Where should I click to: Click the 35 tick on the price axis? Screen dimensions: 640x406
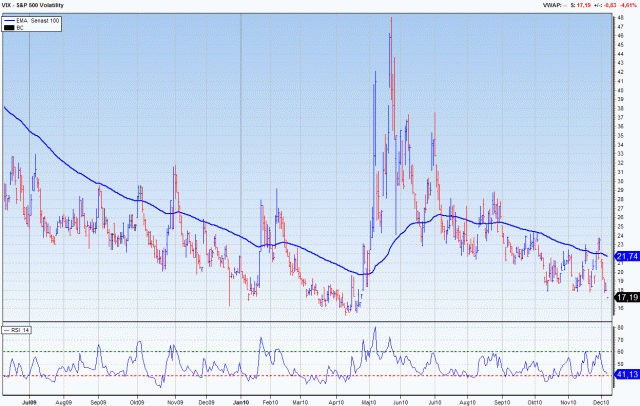point(620,135)
